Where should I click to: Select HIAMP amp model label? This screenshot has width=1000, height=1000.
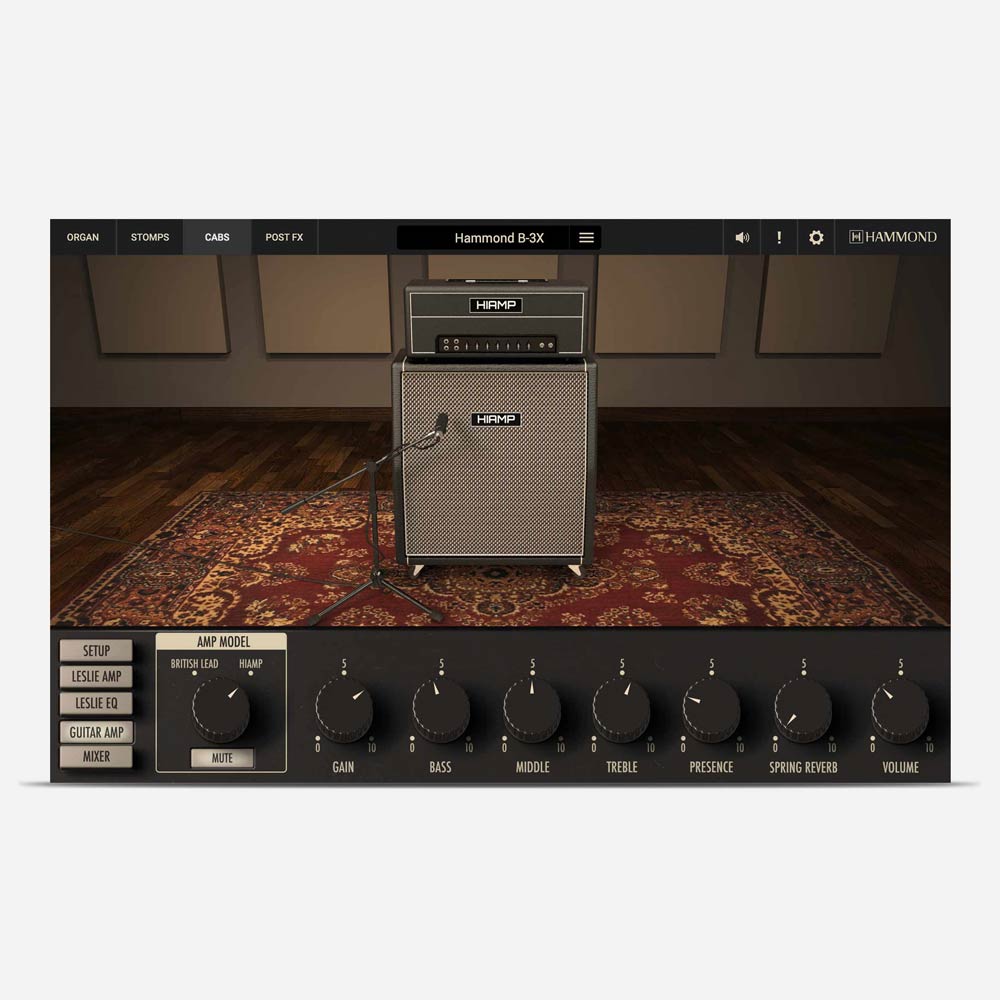[250, 664]
